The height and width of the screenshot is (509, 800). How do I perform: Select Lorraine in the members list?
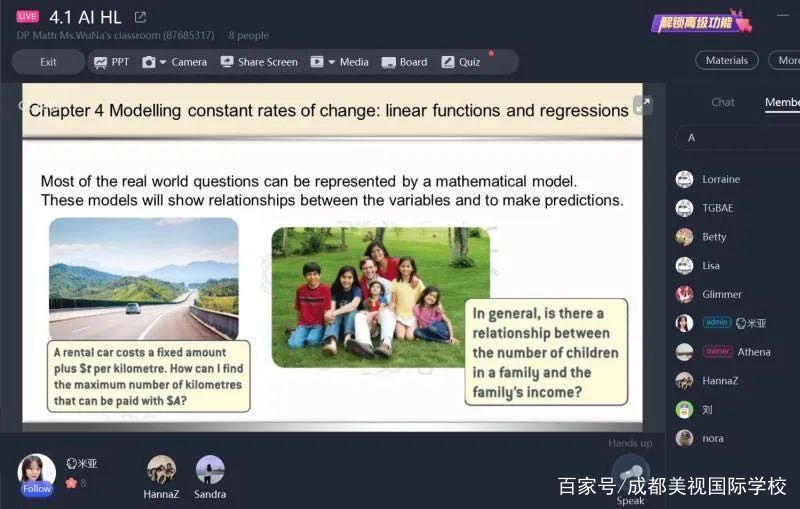[x=720, y=179]
